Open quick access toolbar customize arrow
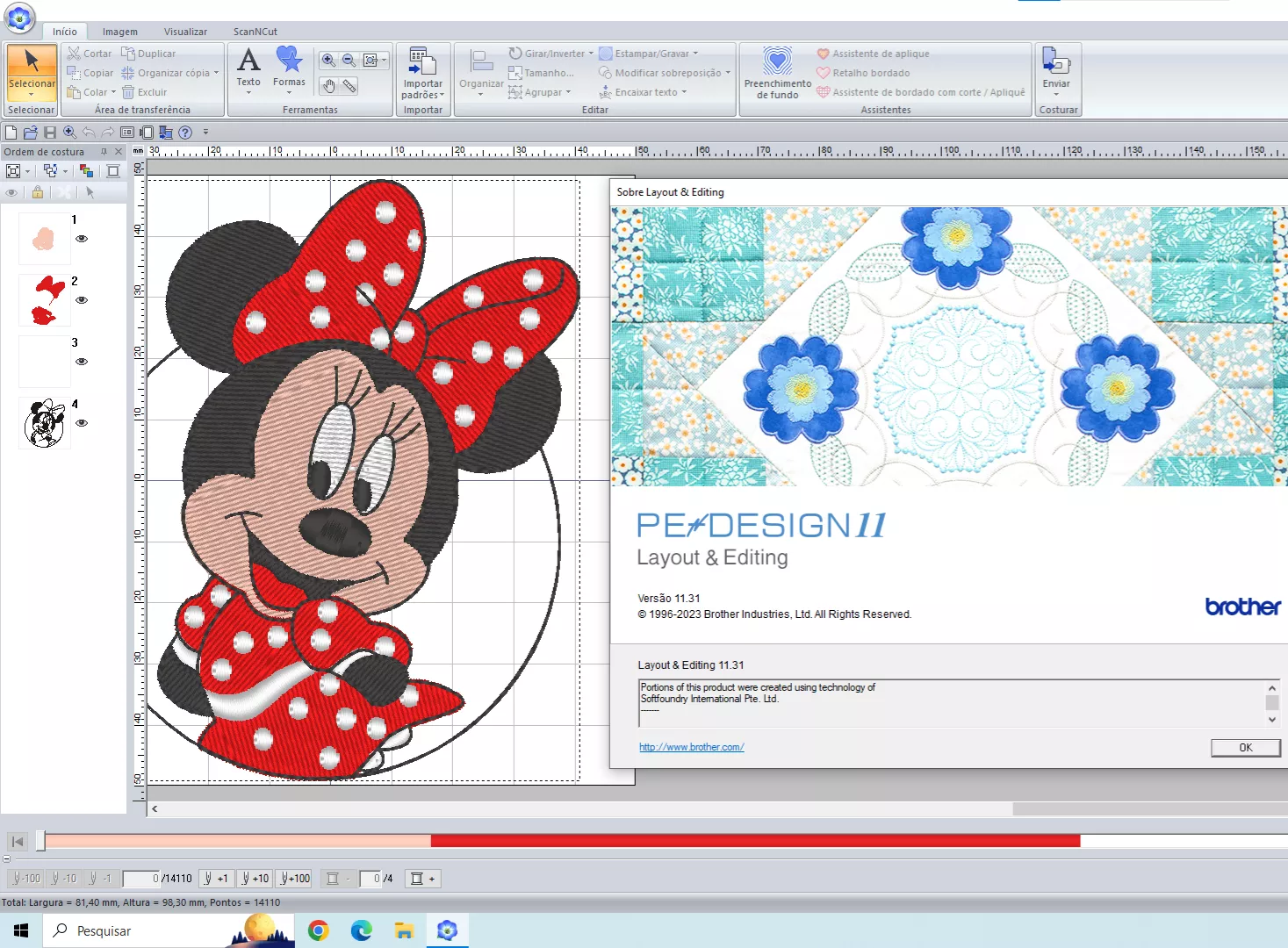Screen dimensions: 1288x948 [205, 133]
